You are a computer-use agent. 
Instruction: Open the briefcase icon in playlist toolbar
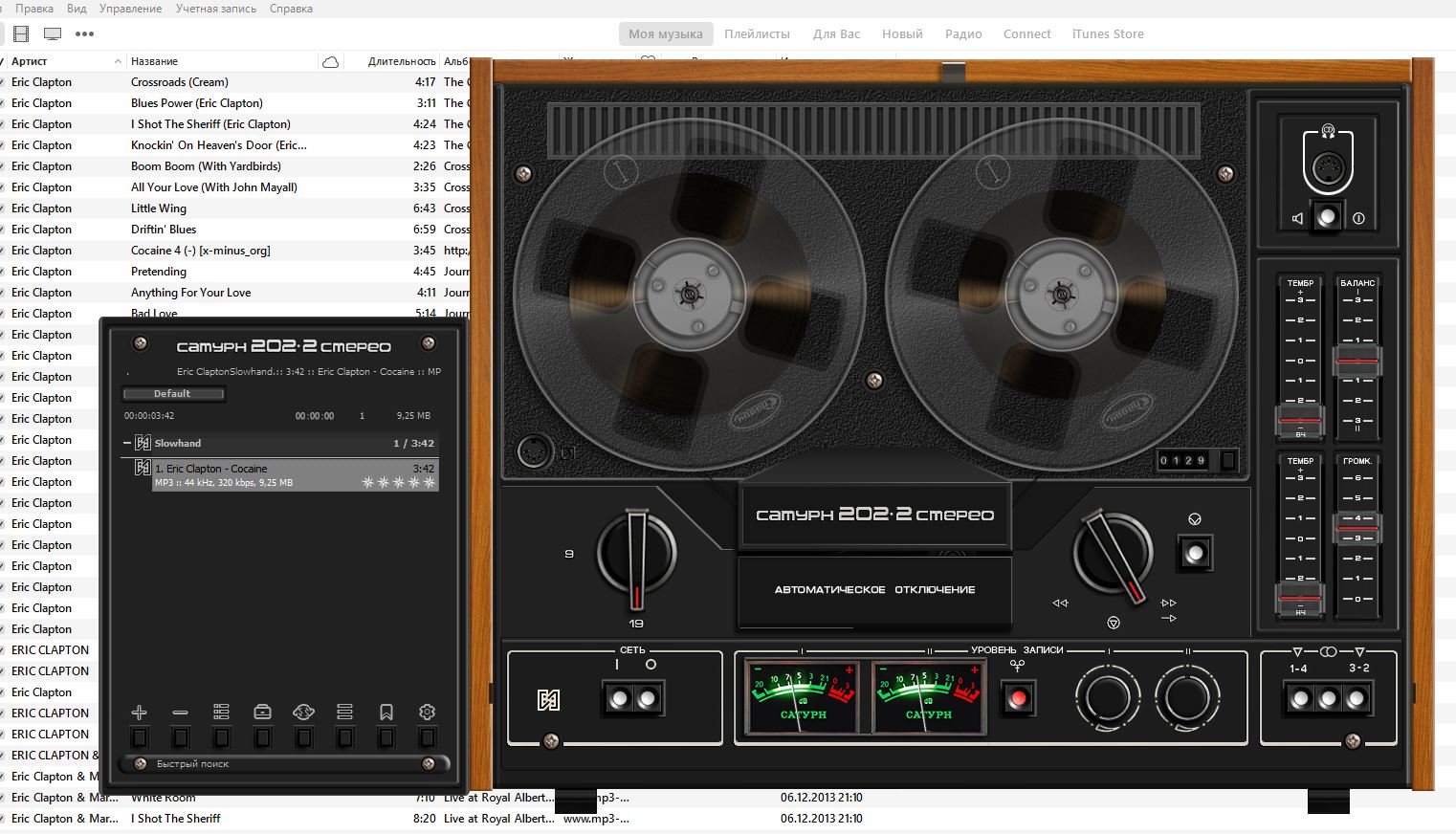262,713
